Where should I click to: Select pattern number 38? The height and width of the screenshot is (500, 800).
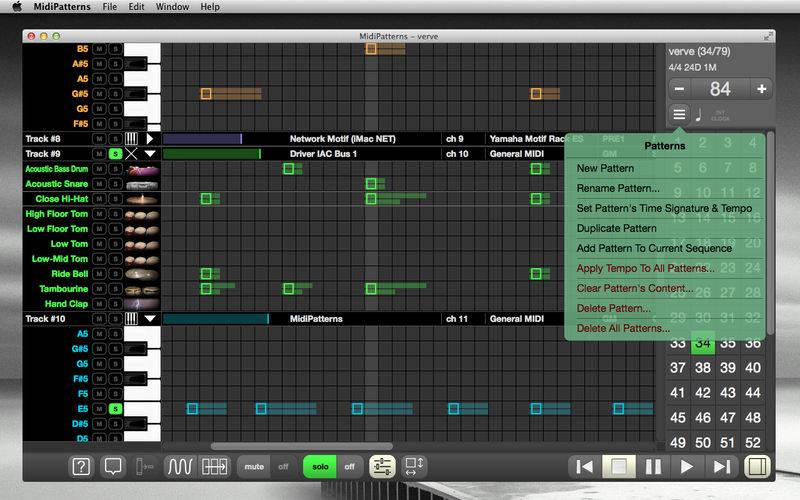[704, 368]
